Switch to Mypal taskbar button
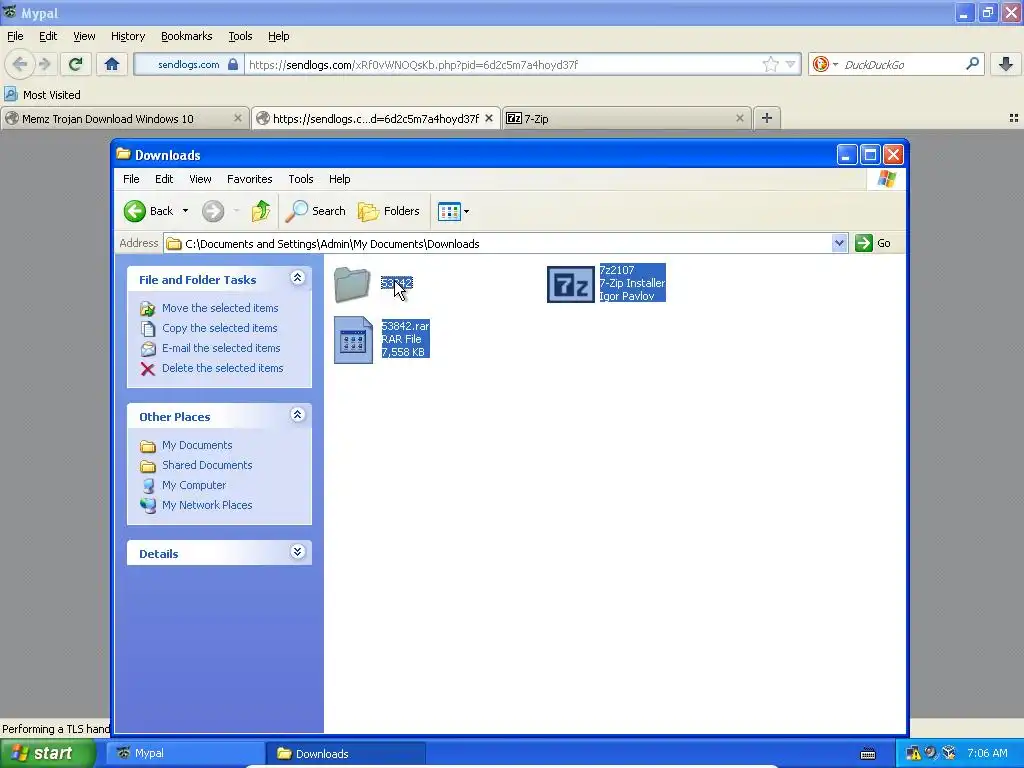Screen dimensions: 1024x768 [185, 754]
